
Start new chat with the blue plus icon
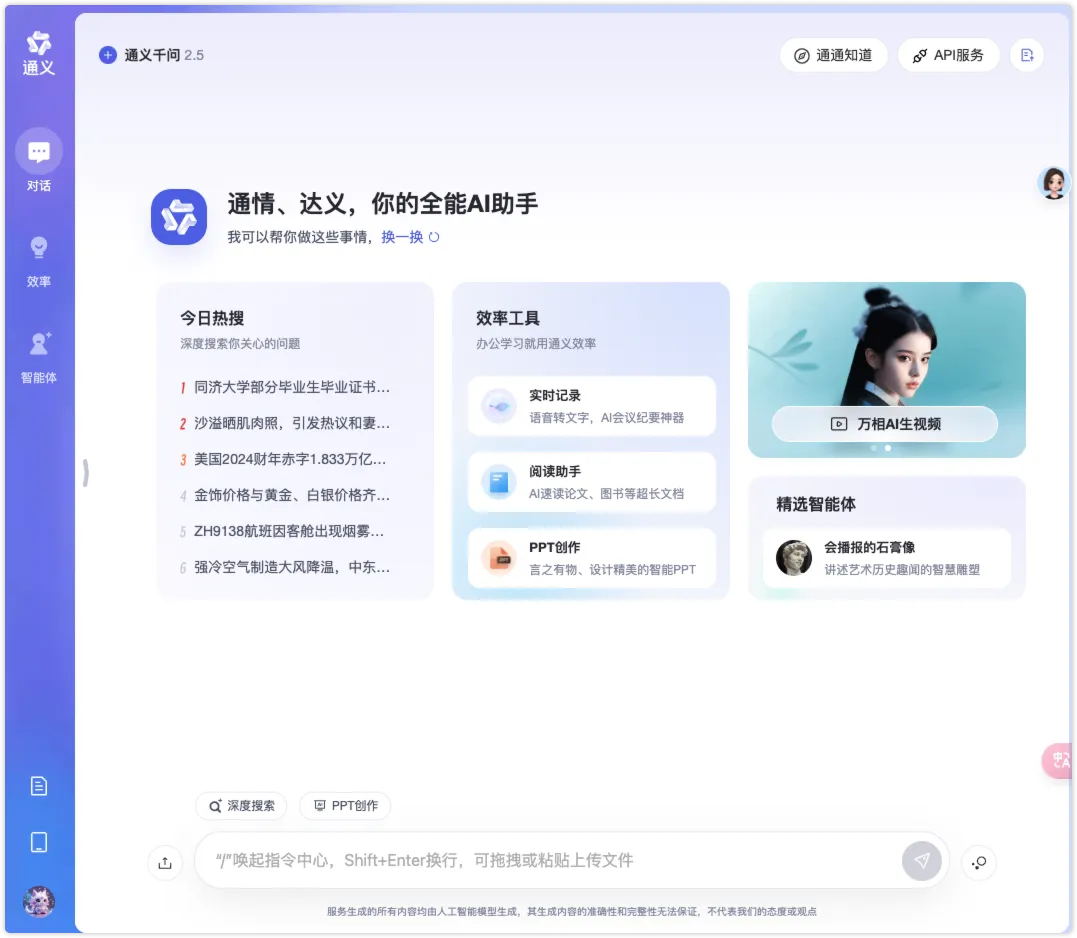click(x=108, y=55)
